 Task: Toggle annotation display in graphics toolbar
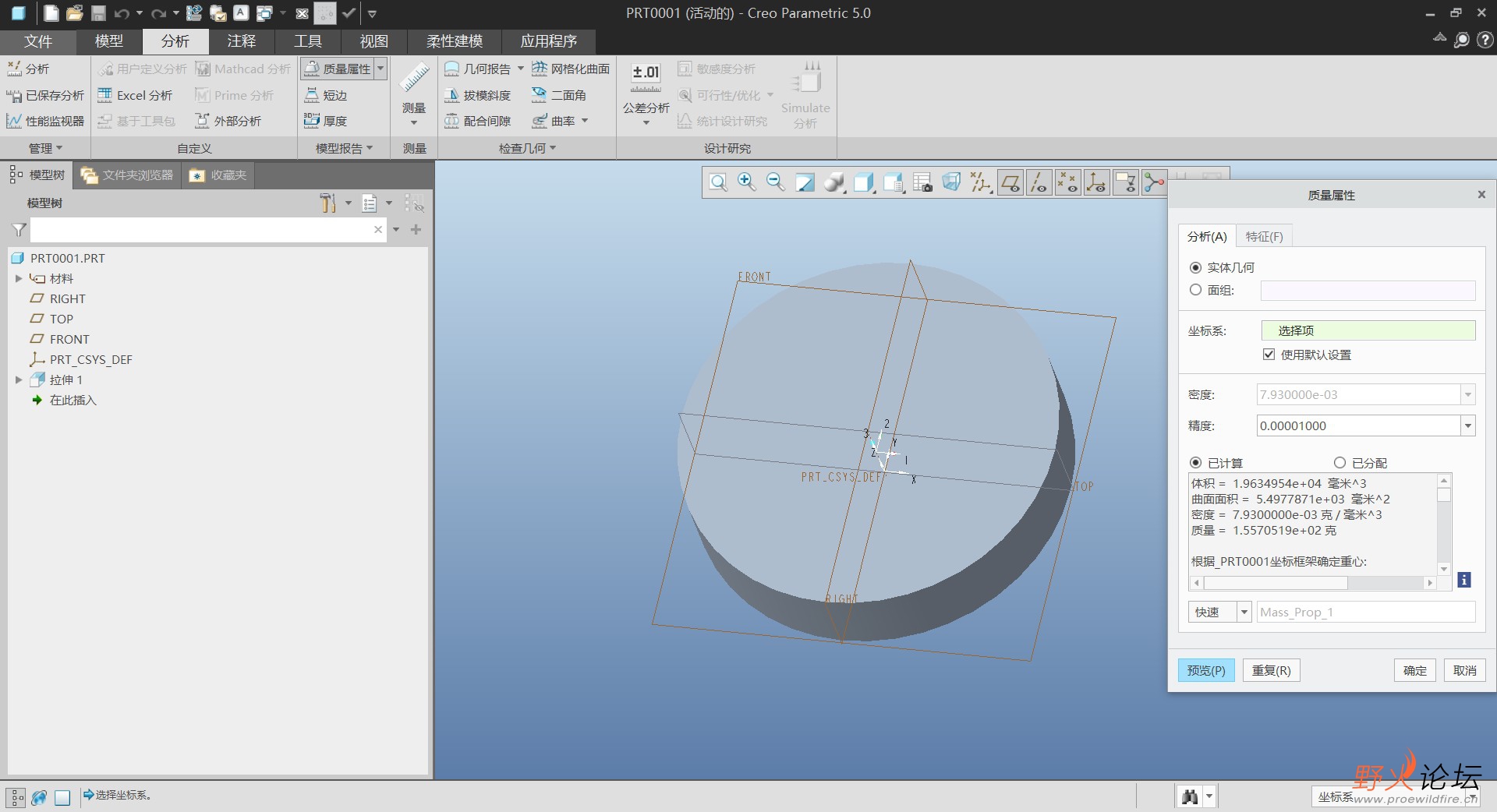[x=1125, y=183]
